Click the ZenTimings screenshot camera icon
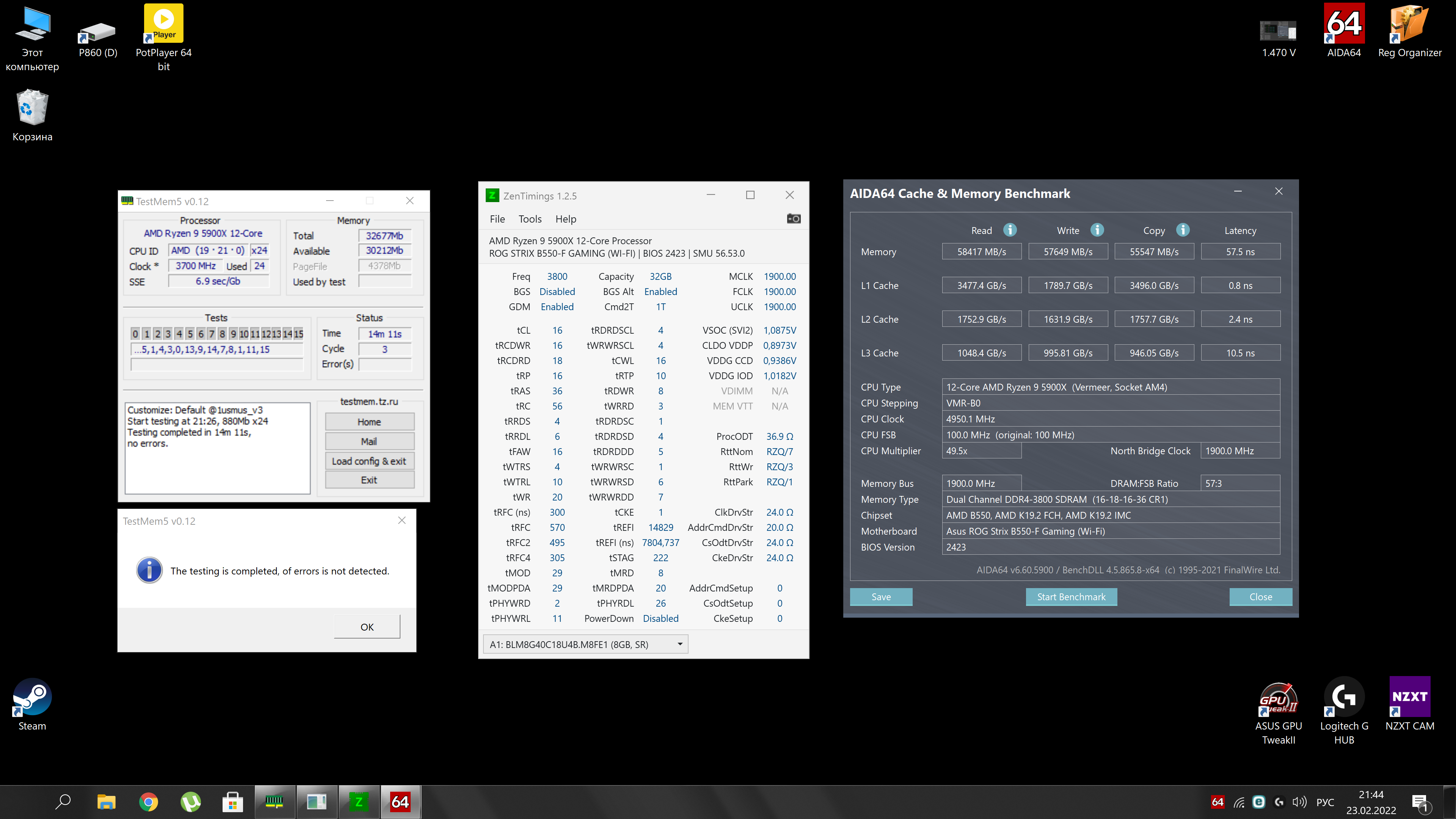This screenshot has height=819, width=1456. pos(794,219)
